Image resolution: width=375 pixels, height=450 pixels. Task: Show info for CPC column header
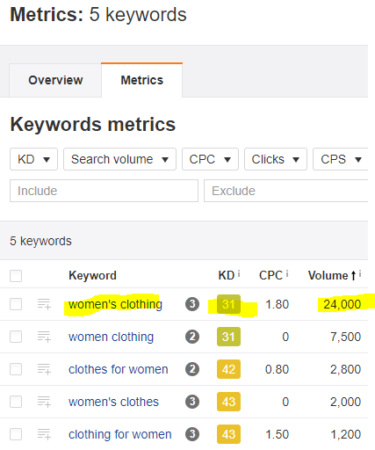tap(287, 274)
